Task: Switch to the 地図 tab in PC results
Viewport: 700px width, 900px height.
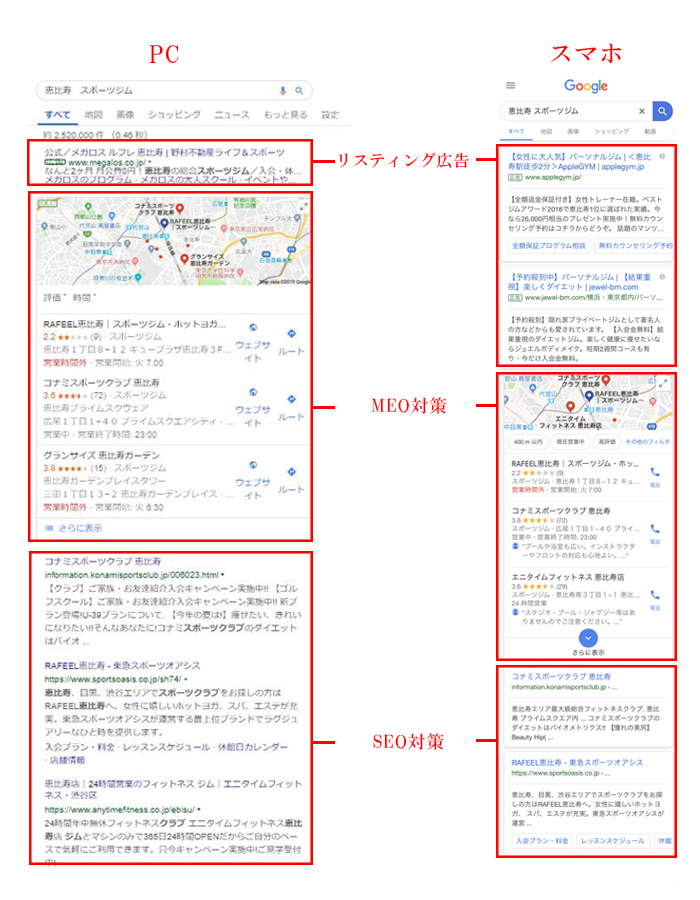Action: click(93, 115)
